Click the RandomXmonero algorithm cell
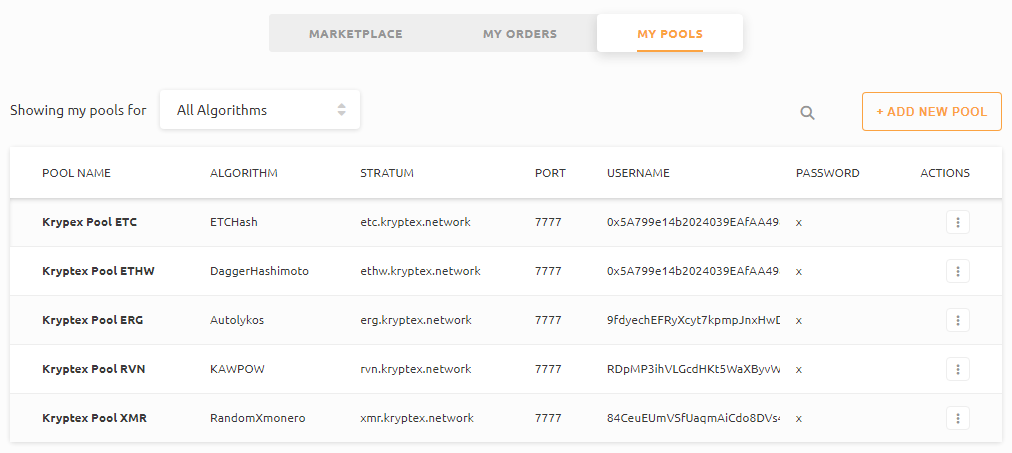1012x453 pixels. pos(258,418)
